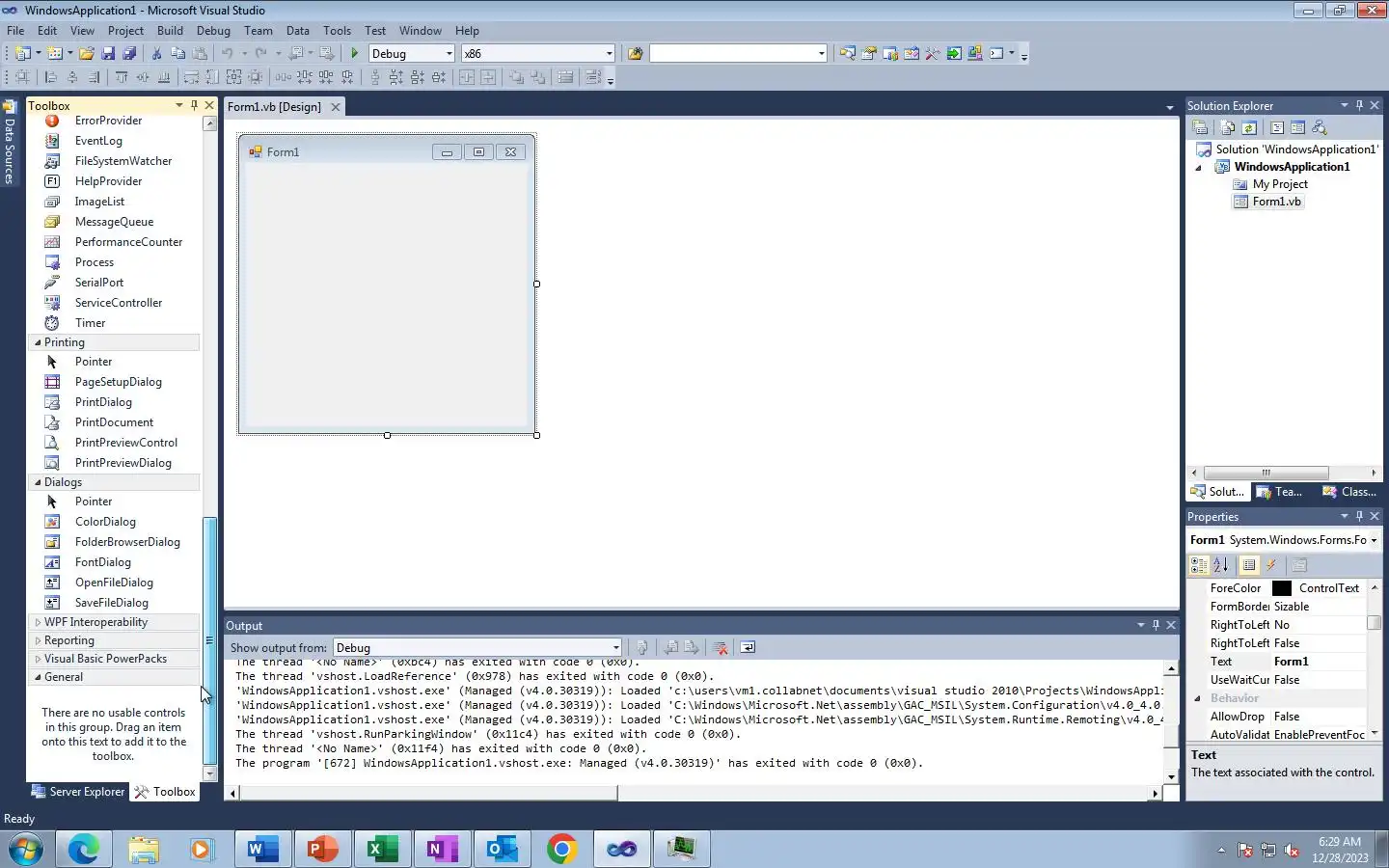Open the Toolbox via hammer-wrench icon

(x=933, y=54)
